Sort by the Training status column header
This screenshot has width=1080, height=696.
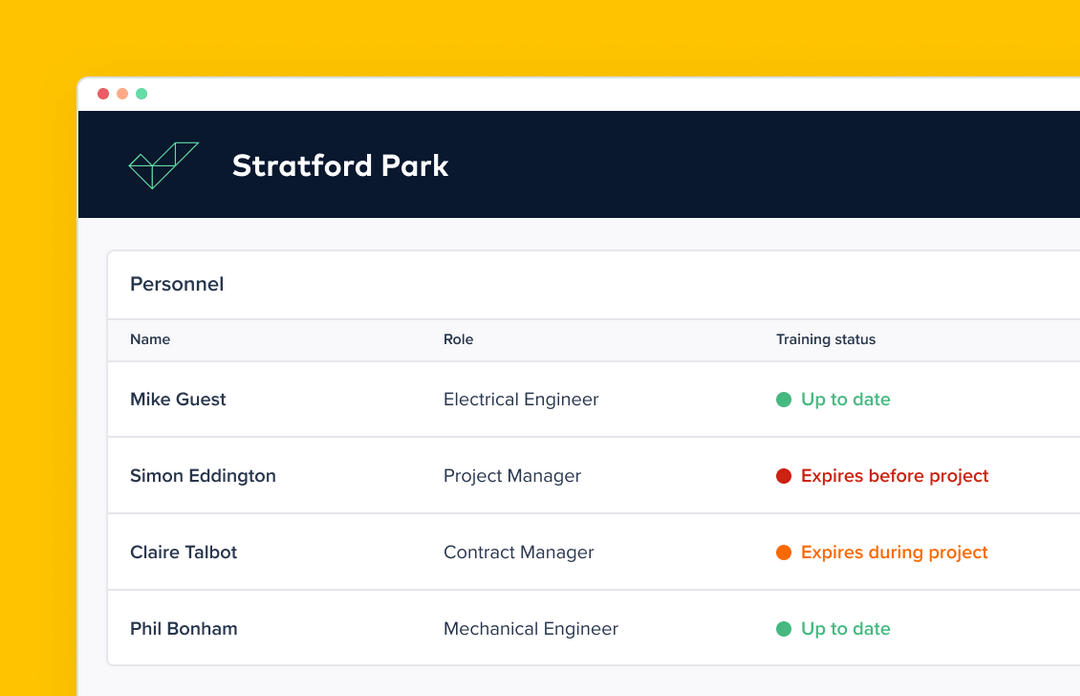pos(826,339)
